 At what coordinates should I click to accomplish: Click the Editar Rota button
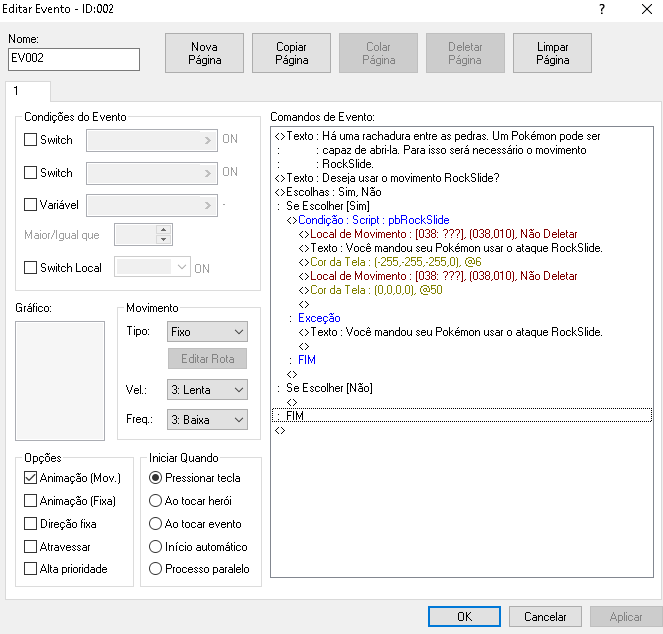point(207,359)
